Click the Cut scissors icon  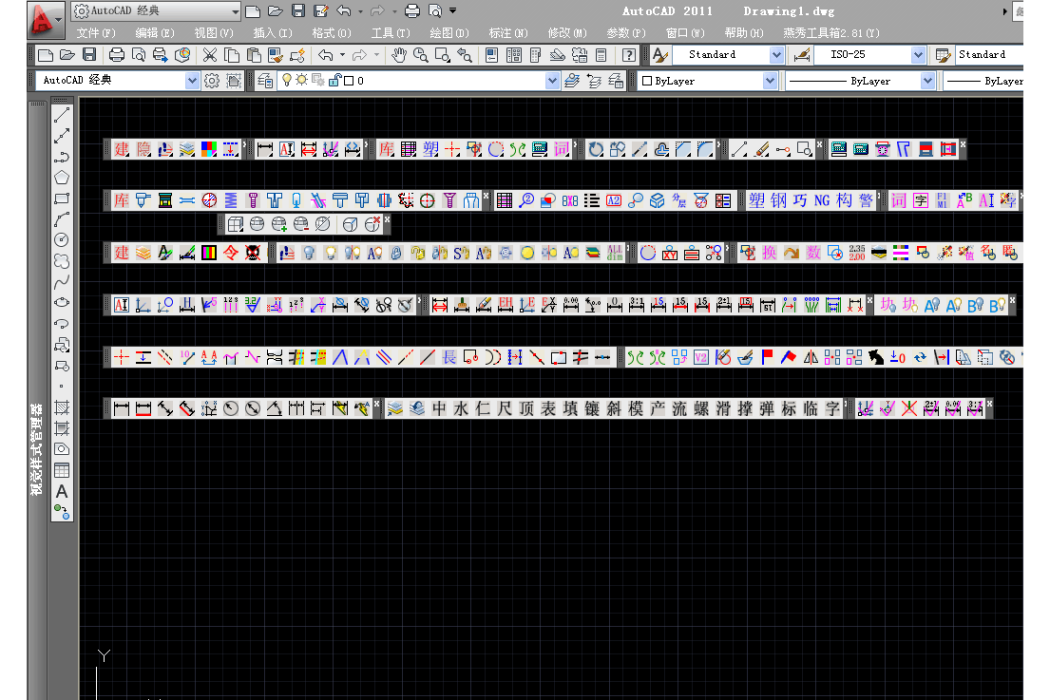pos(210,55)
